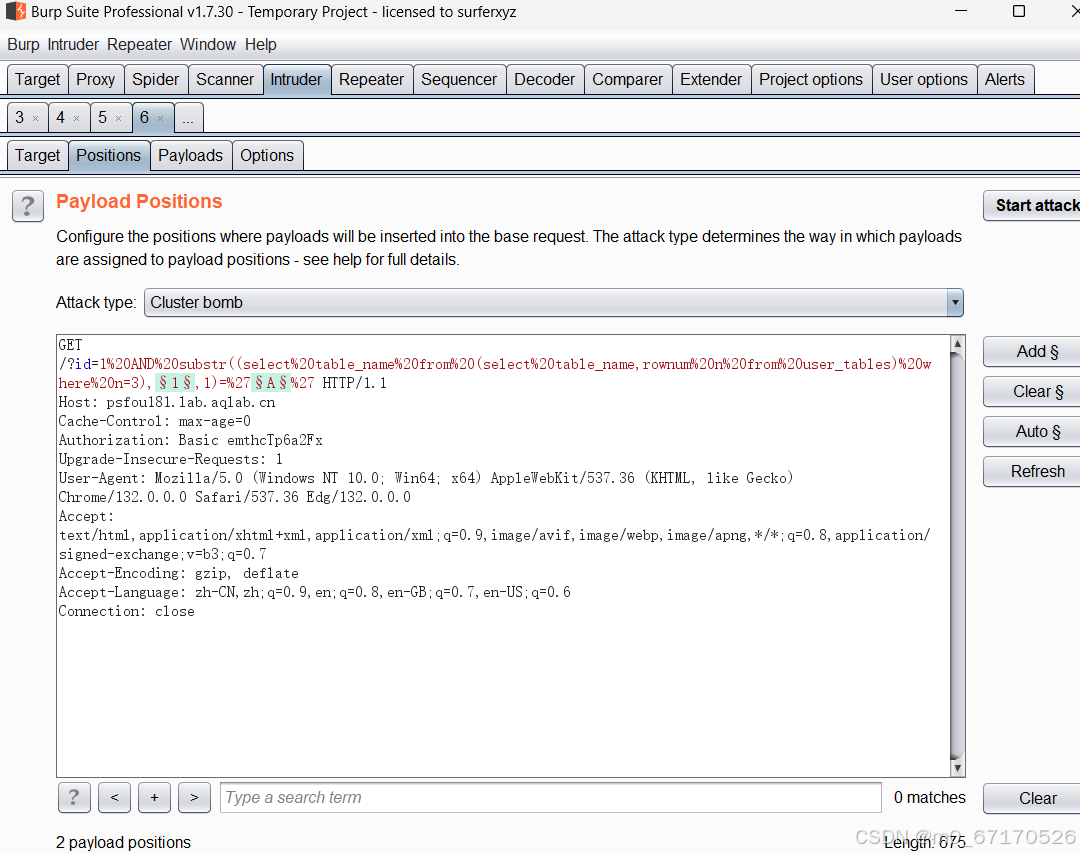
Task: Click the plus search options button
Action: pos(154,798)
